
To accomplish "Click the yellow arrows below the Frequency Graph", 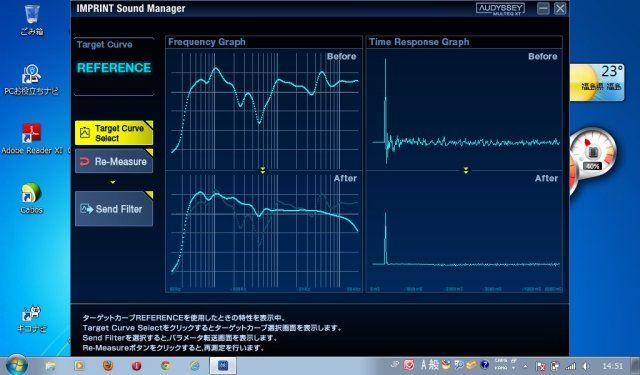I will [x=263, y=170].
